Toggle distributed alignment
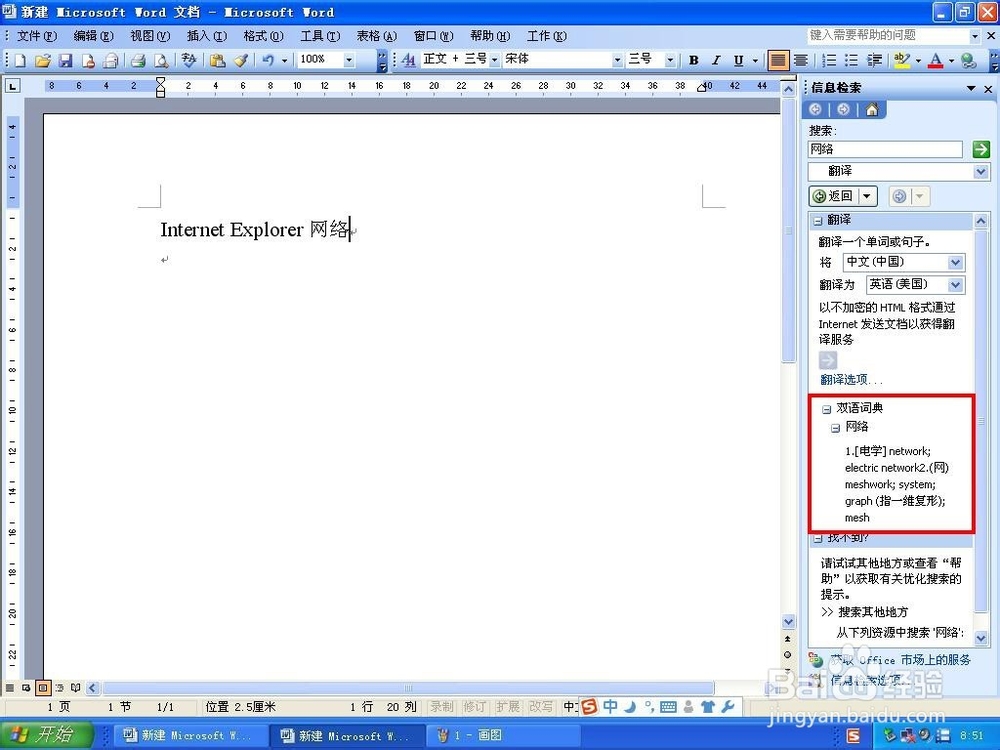Viewport: 1000px width, 750px height. (x=800, y=60)
